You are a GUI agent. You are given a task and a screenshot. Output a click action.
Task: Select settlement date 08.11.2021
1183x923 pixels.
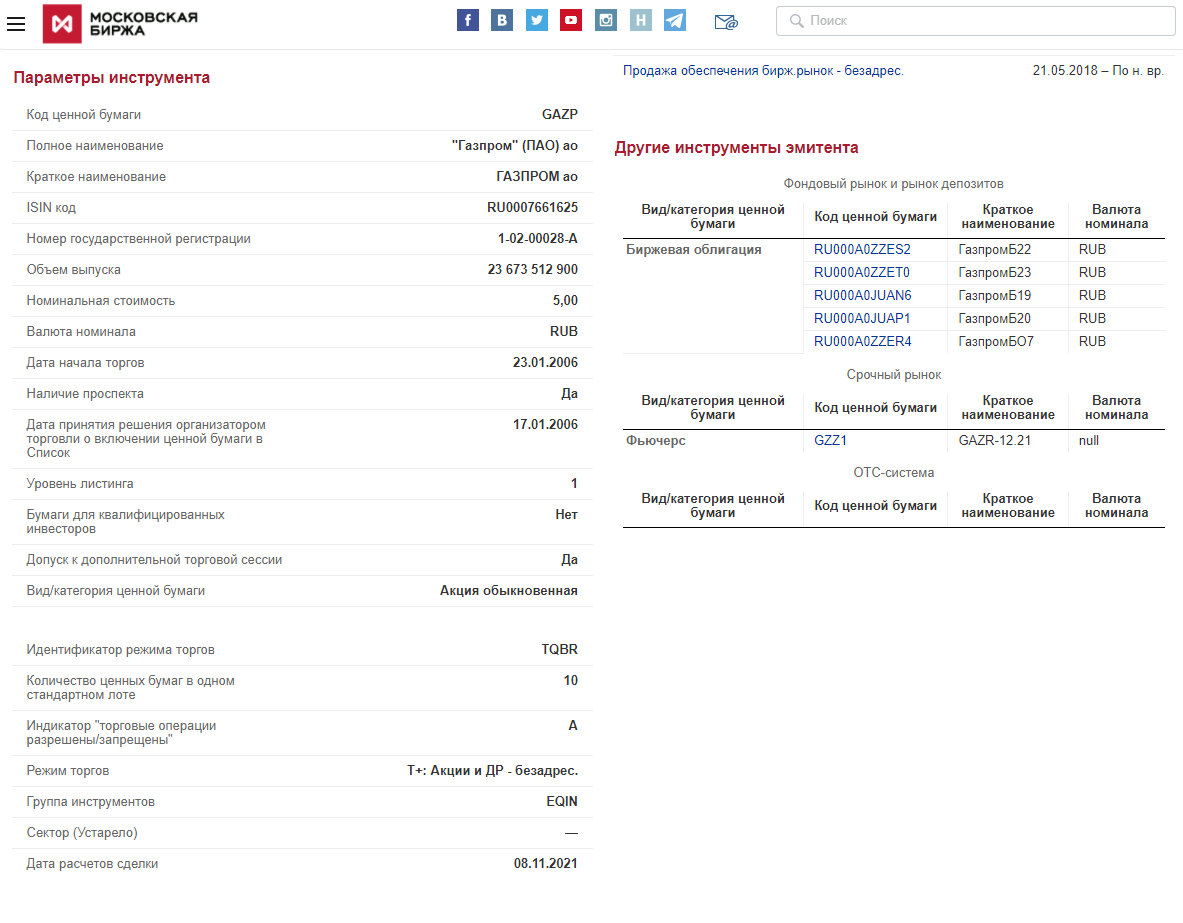[x=545, y=863]
